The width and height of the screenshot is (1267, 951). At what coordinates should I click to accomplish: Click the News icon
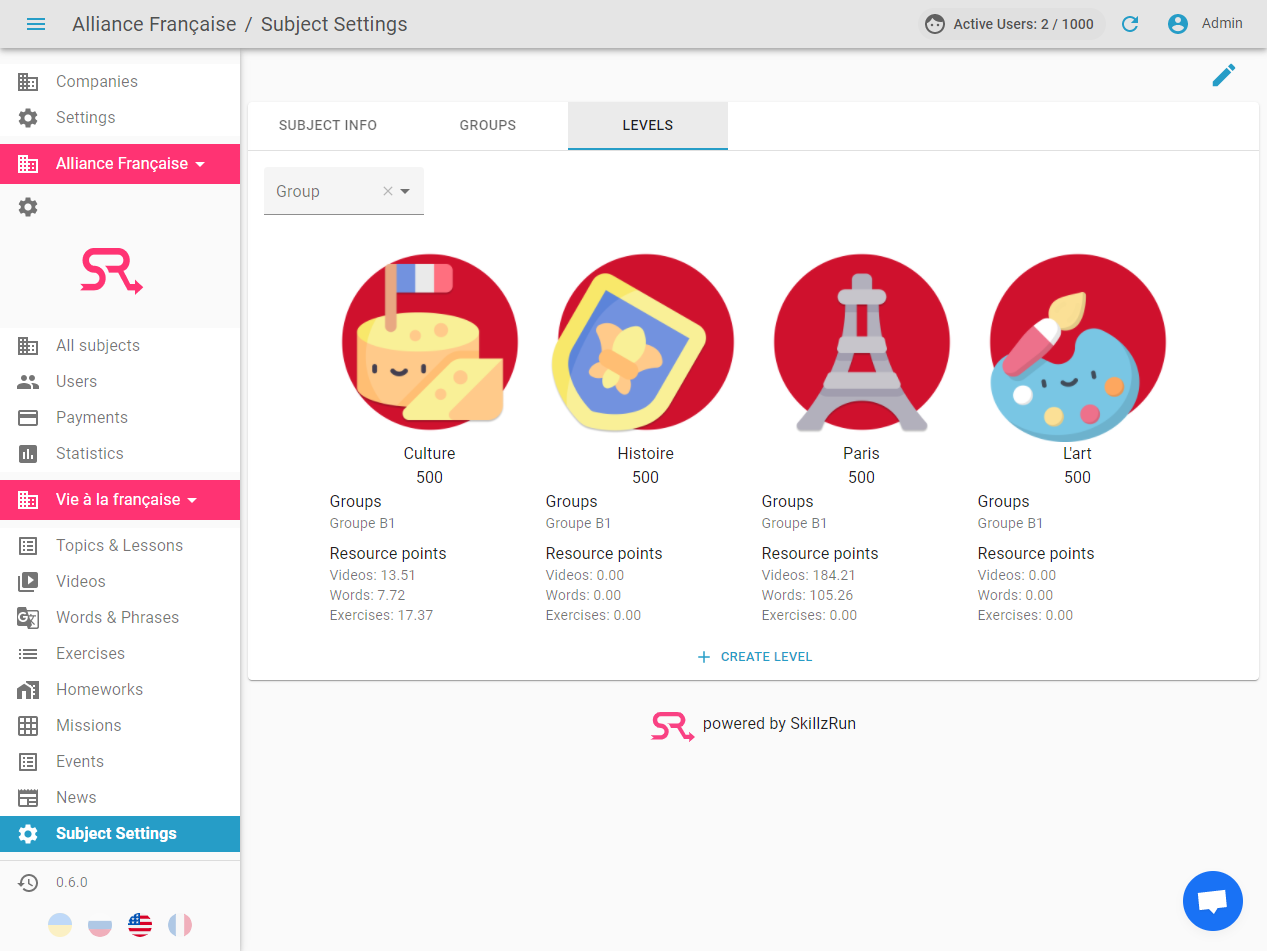coord(28,798)
